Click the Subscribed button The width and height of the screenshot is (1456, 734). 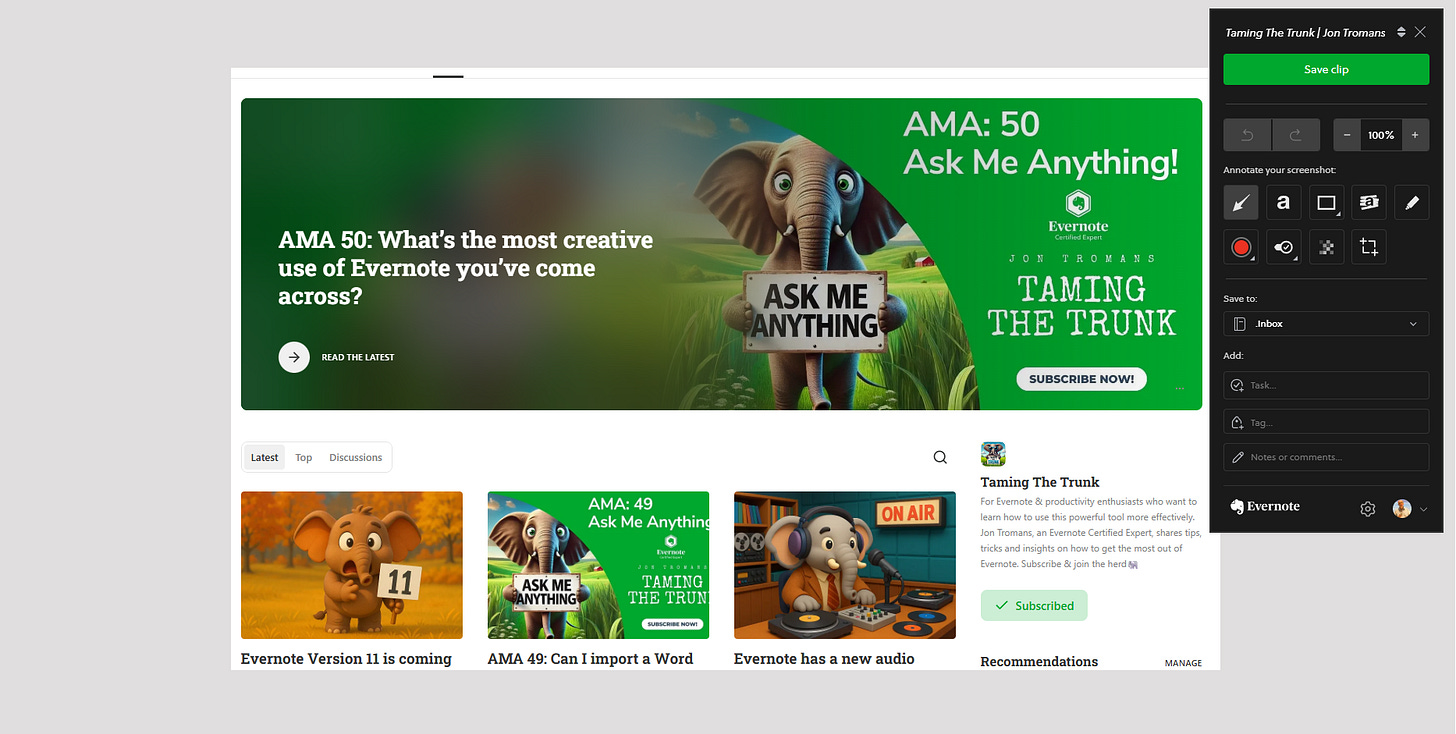pyautogui.click(x=1033, y=606)
